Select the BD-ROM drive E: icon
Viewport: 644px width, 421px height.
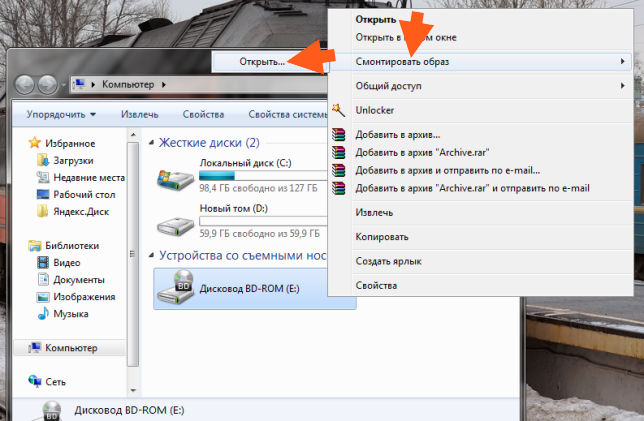click(176, 287)
